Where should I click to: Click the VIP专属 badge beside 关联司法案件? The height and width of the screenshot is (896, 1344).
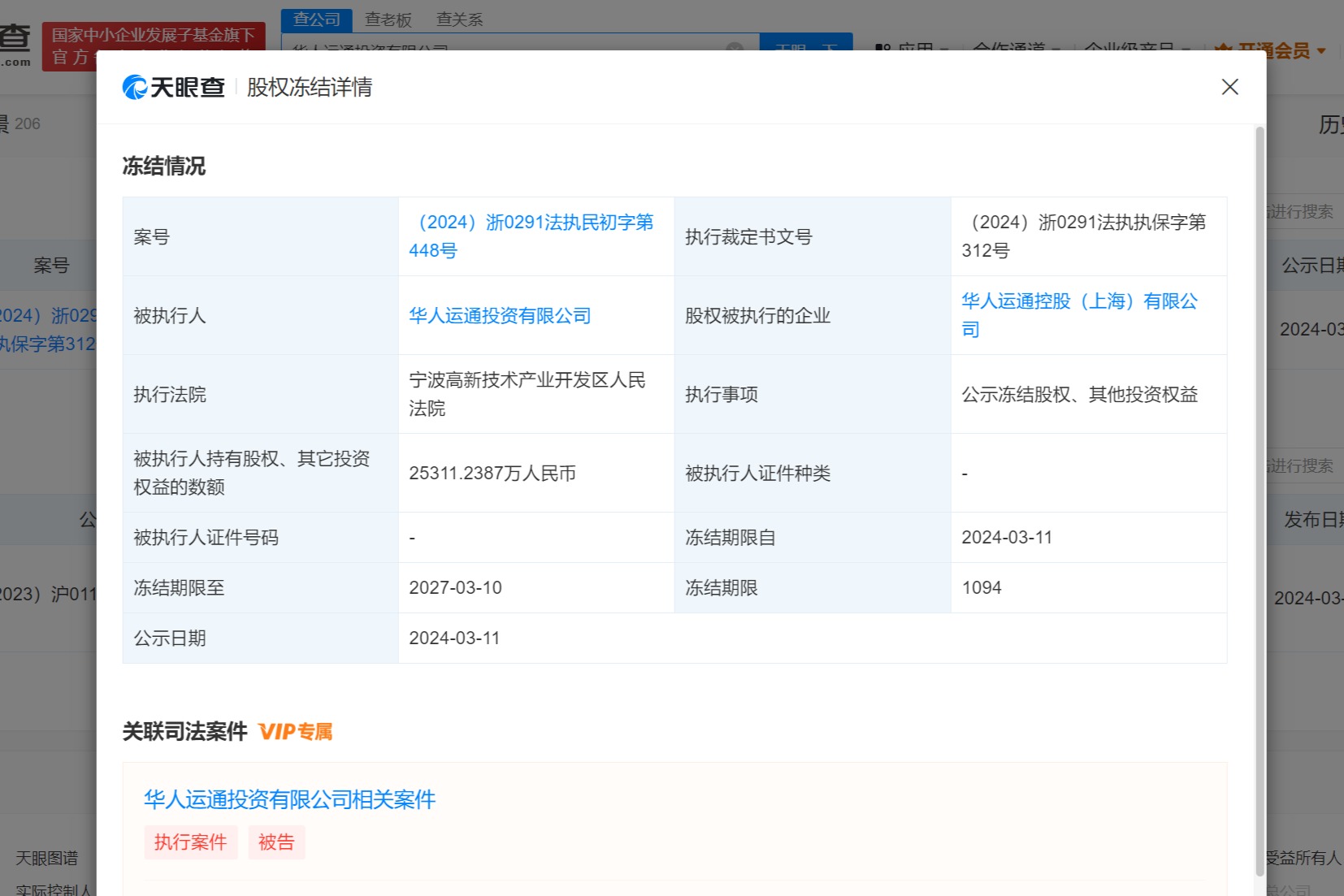click(x=296, y=732)
